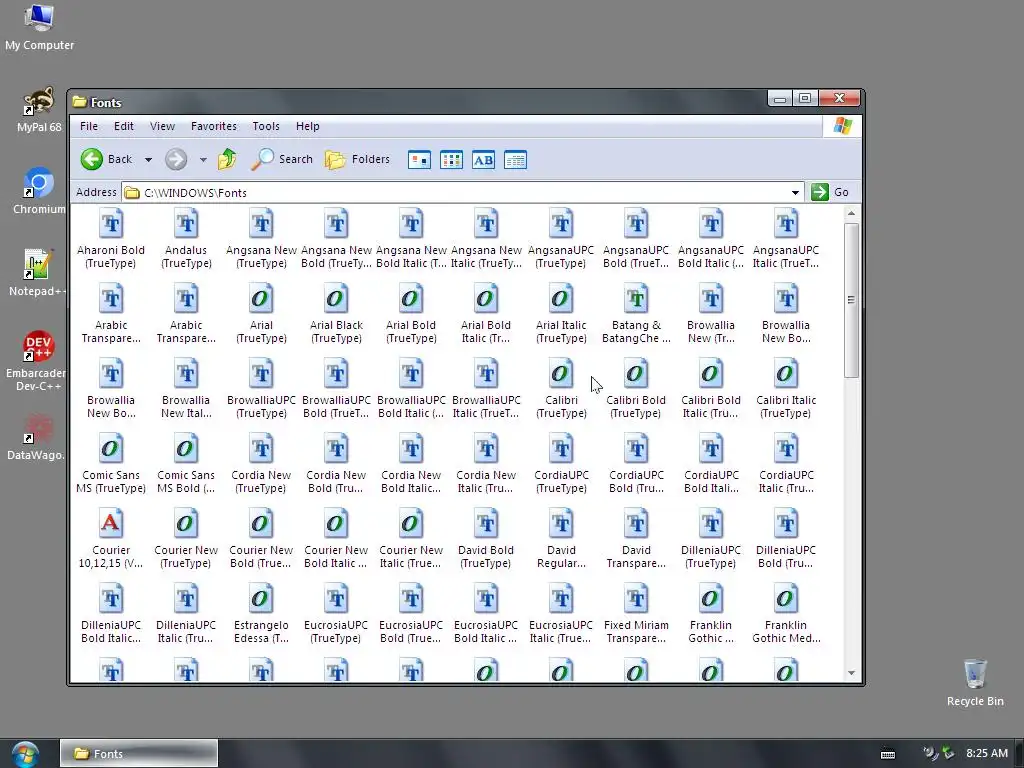Select Fixed Miriam Transparent font icon

click(636, 600)
